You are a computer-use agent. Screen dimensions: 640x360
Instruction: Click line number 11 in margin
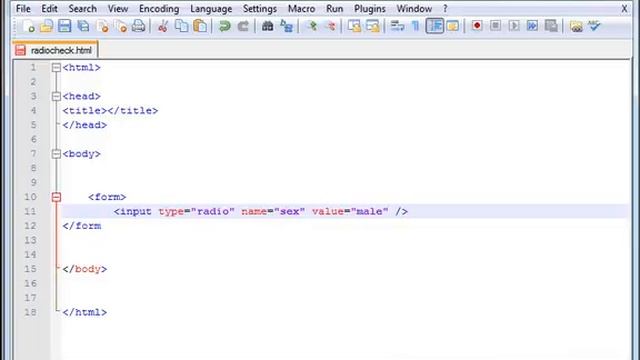(30, 211)
